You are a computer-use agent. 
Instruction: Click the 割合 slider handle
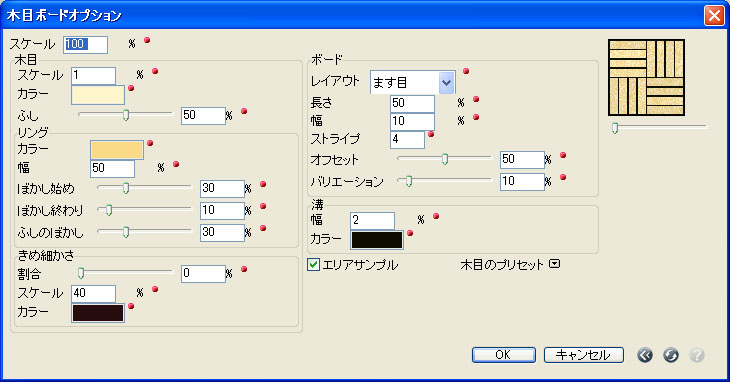(81, 273)
